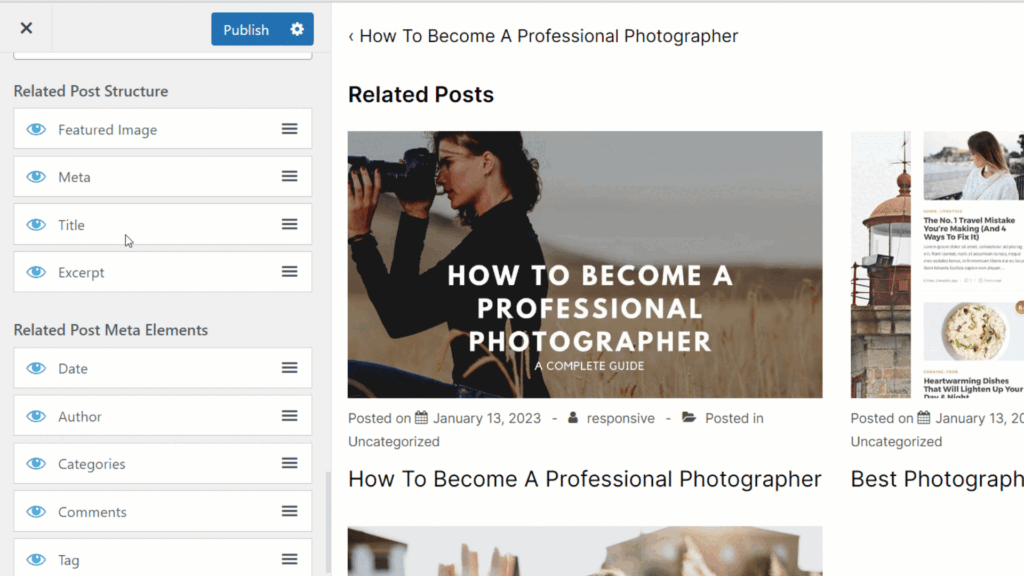1024x576 pixels.
Task: Hide the Tag meta element
Action: pos(36,560)
